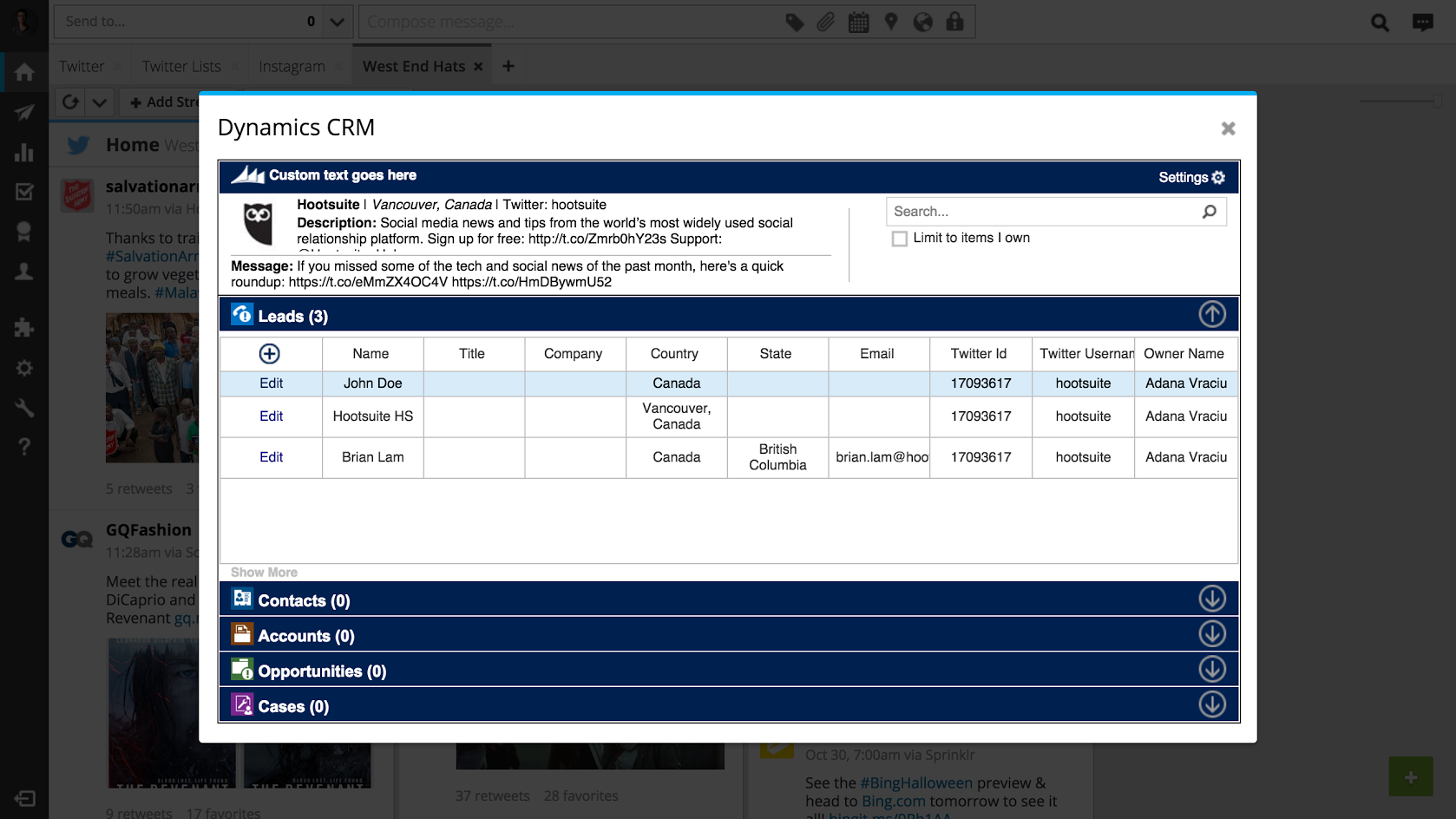Open the search magnifier in top bar

tap(1380, 23)
